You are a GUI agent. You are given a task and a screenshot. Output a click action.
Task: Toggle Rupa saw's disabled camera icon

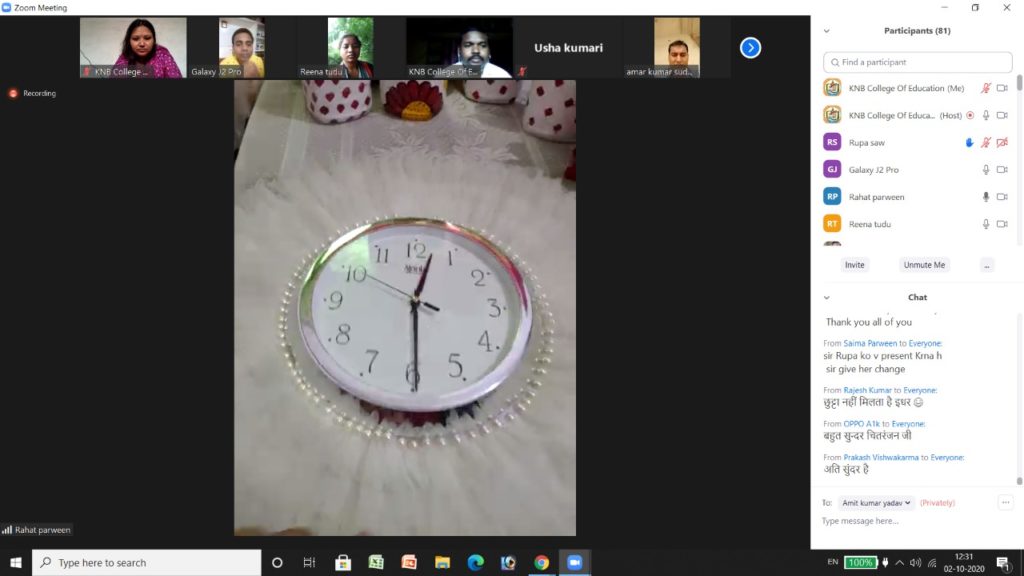coord(1002,142)
